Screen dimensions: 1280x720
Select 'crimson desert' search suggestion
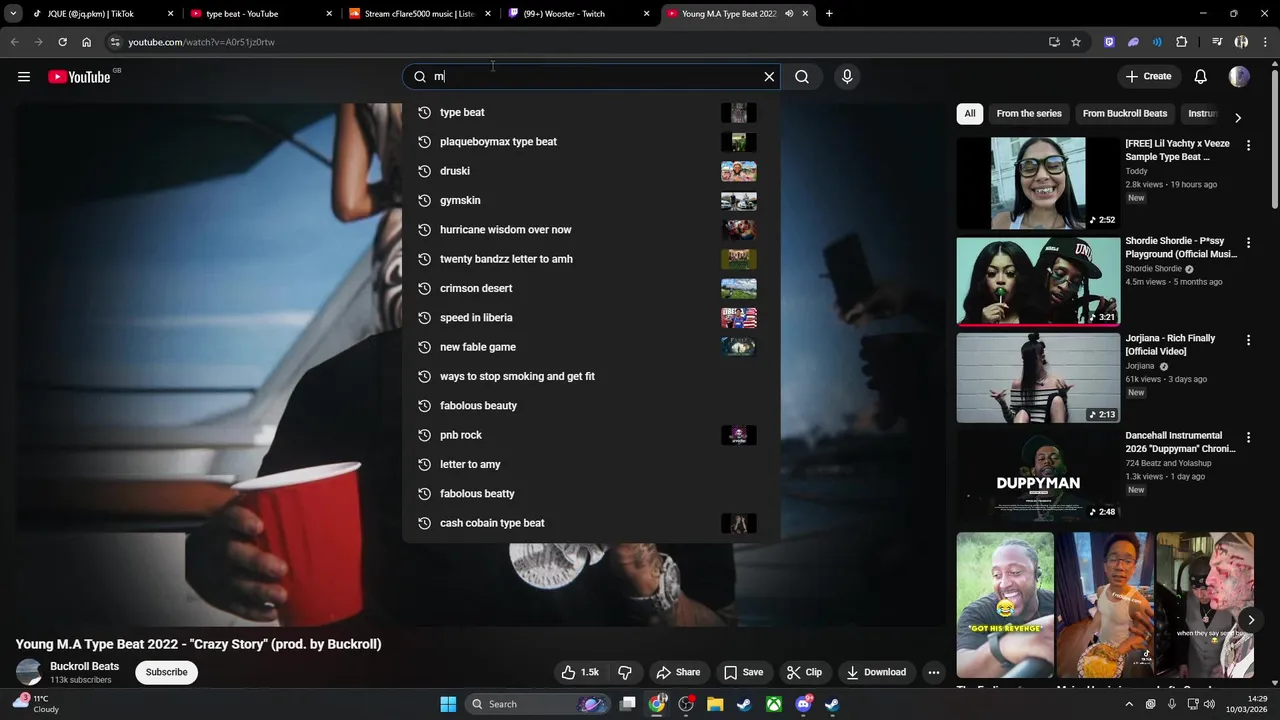(x=591, y=288)
